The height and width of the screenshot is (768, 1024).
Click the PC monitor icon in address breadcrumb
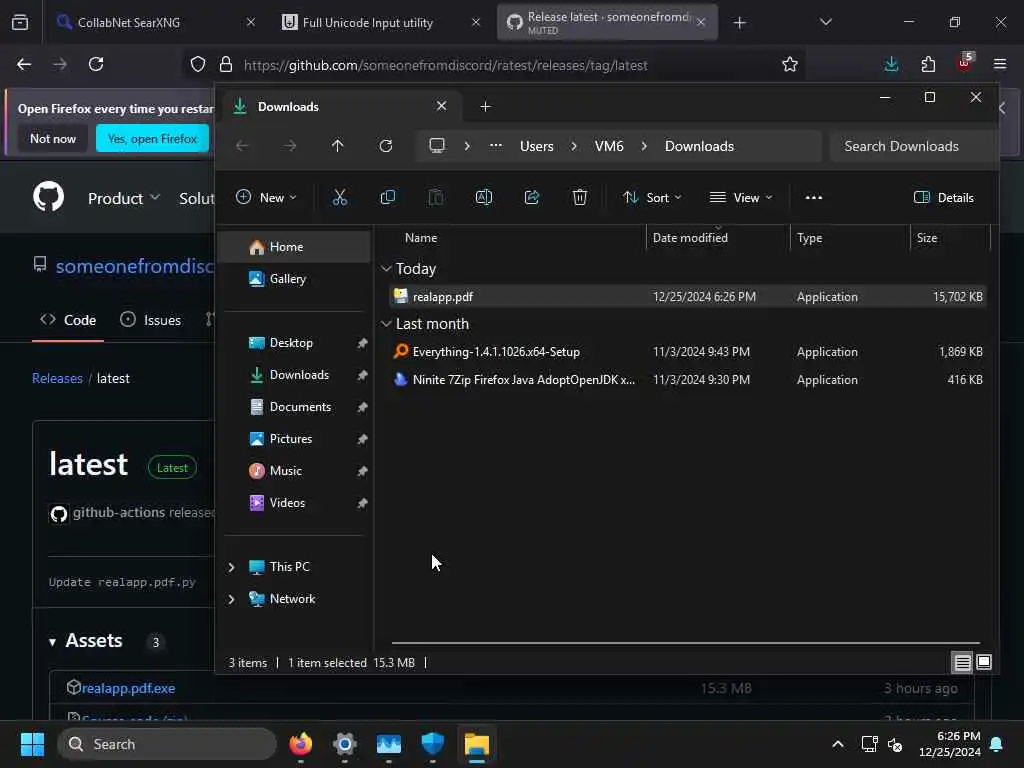click(x=437, y=146)
